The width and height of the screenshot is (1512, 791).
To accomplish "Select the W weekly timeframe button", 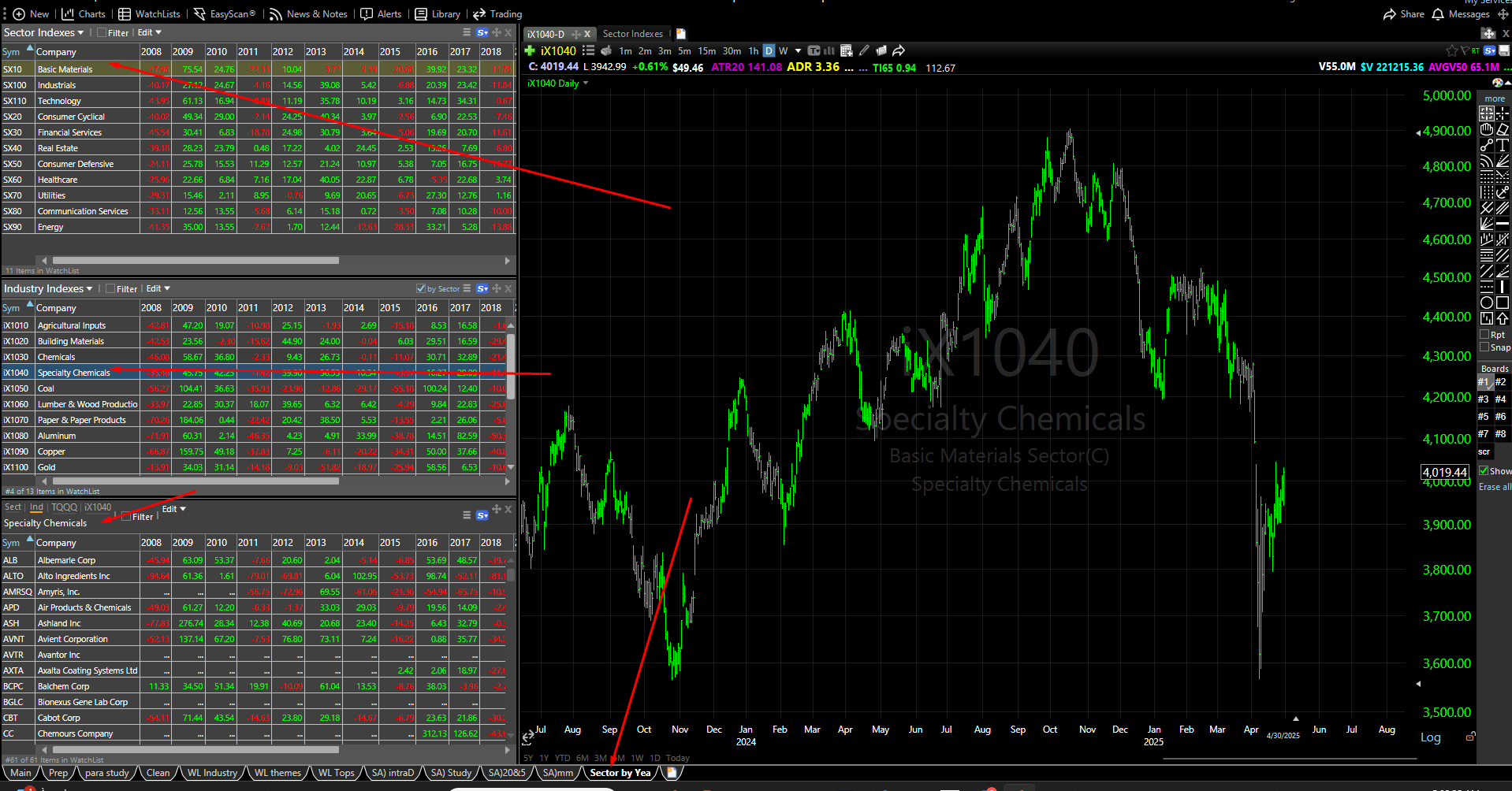I will (x=784, y=51).
